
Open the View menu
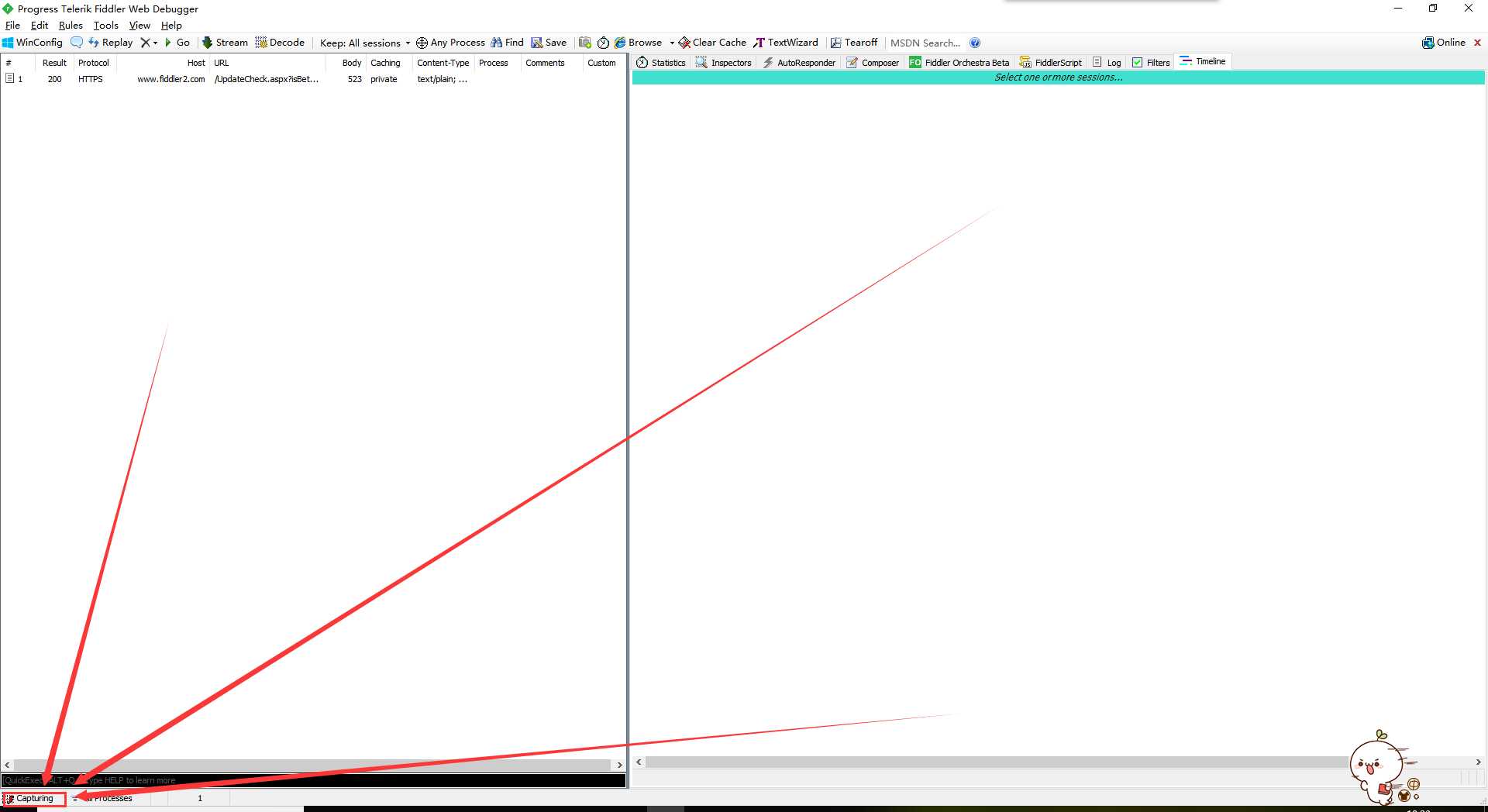point(139,26)
